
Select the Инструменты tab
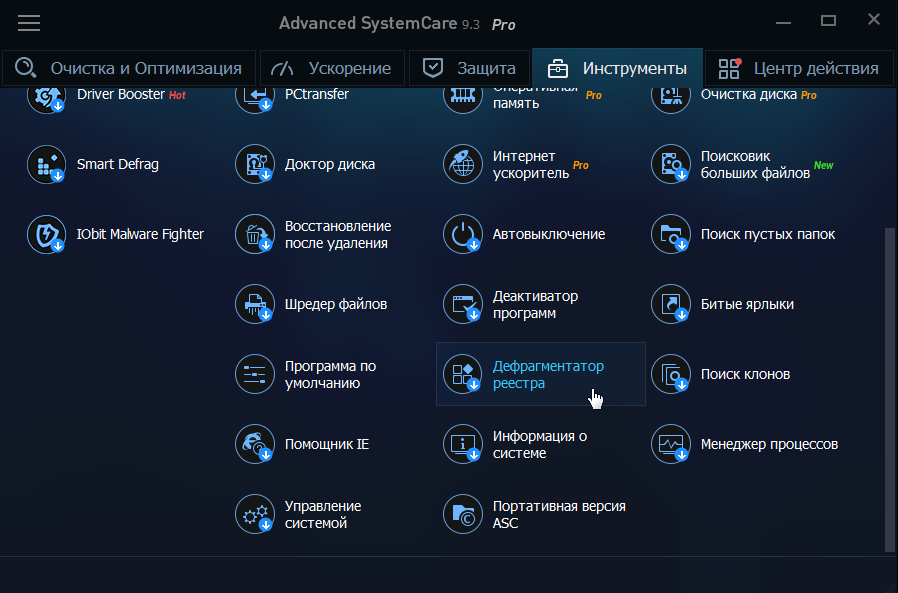(617, 68)
